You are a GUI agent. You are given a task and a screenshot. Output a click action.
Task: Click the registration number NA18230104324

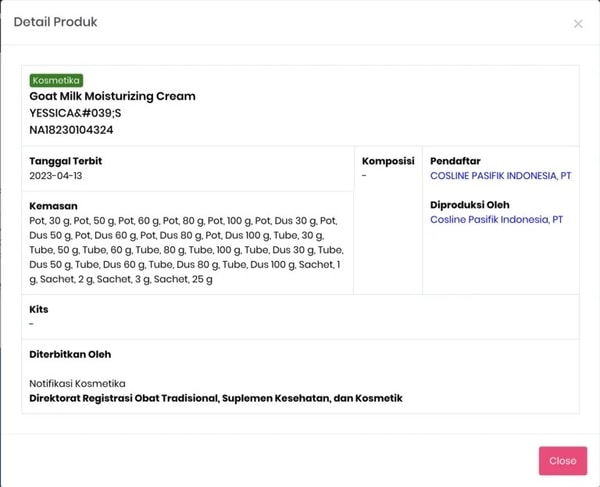[x=71, y=130]
